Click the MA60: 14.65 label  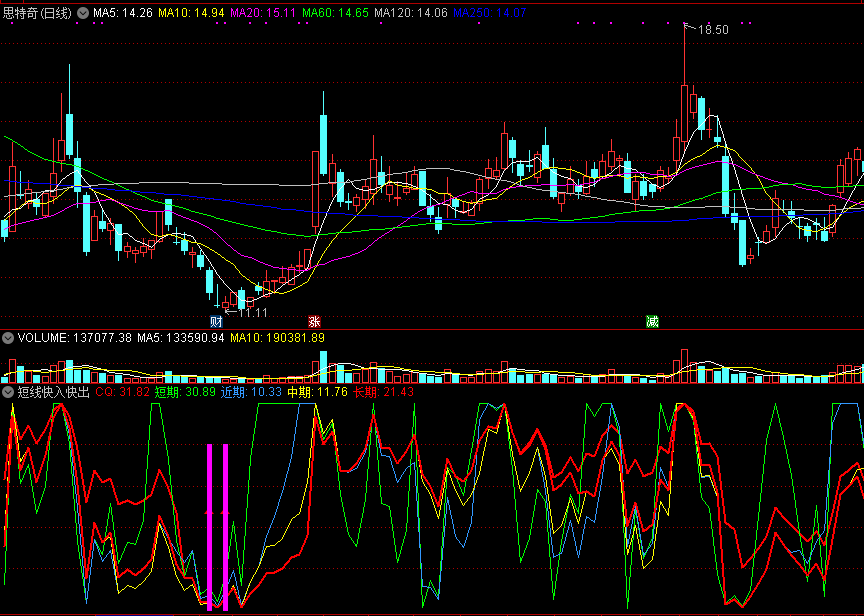coord(336,13)
